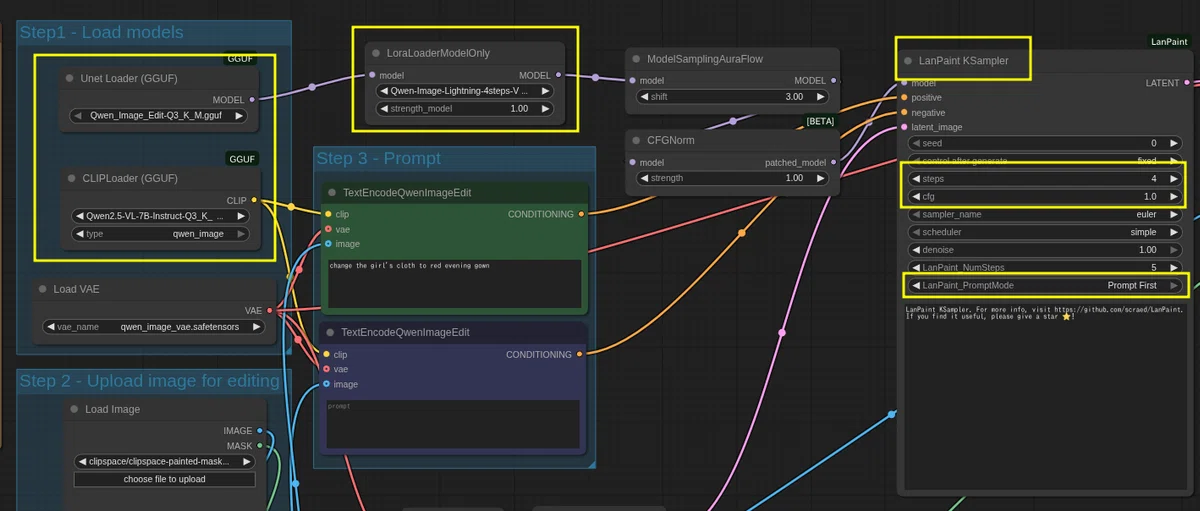Click the model input port on ModelSamplingAuraFlow

[x=632, y=81]
